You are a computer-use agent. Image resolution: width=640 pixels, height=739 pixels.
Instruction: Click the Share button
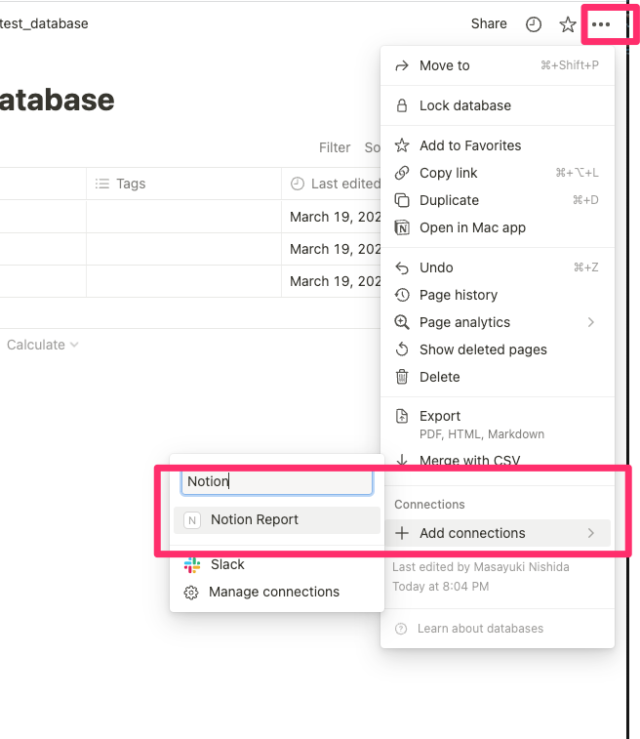pos(489,24)
